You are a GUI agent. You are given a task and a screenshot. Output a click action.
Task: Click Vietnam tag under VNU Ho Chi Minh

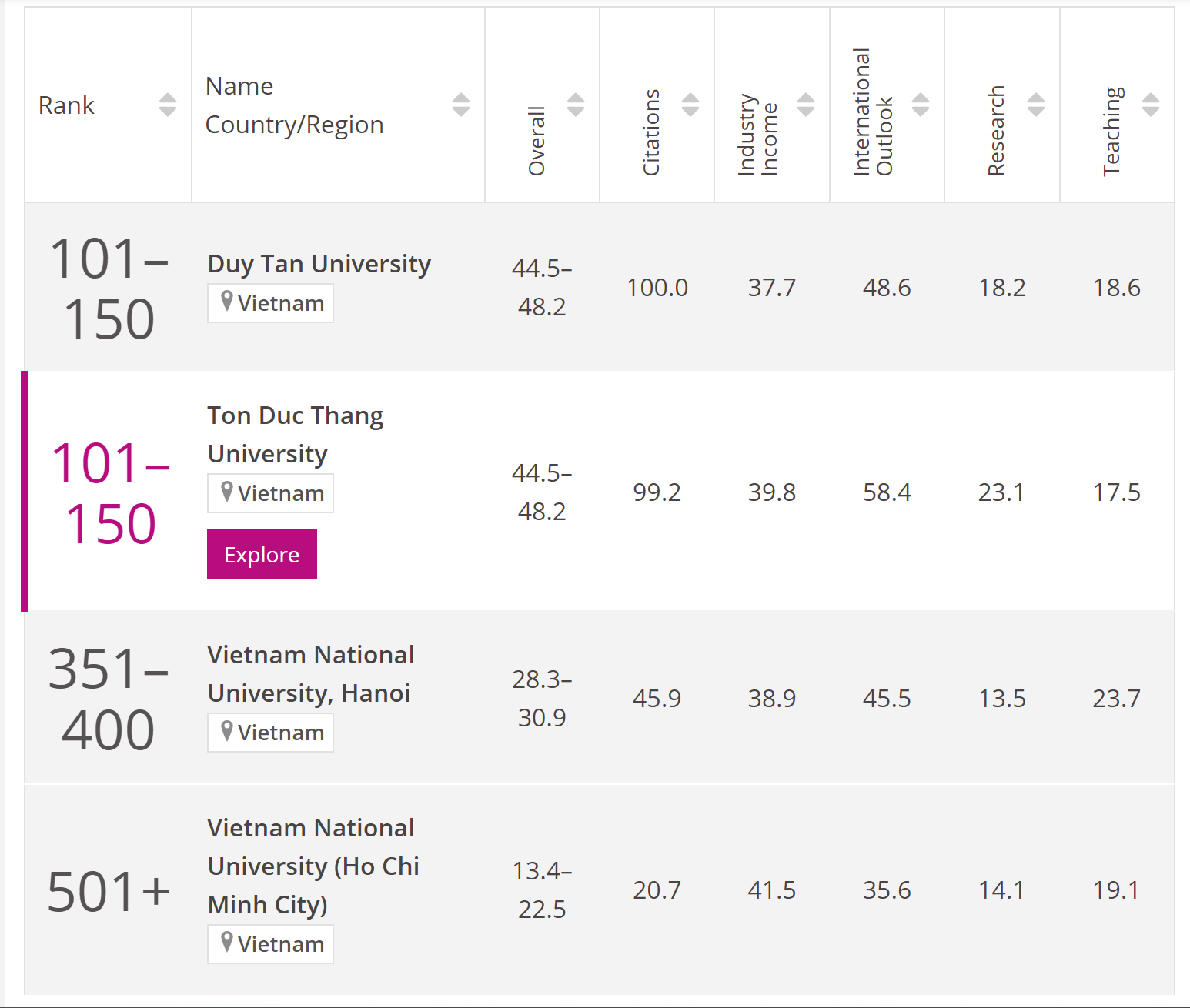pyautogui.click(x=271, y=944)
